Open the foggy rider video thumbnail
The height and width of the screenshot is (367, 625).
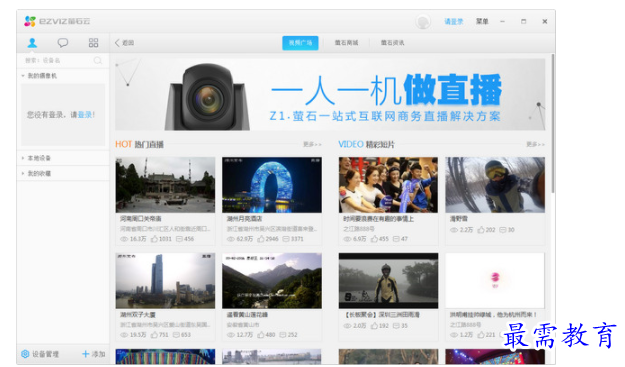[388, 281]
